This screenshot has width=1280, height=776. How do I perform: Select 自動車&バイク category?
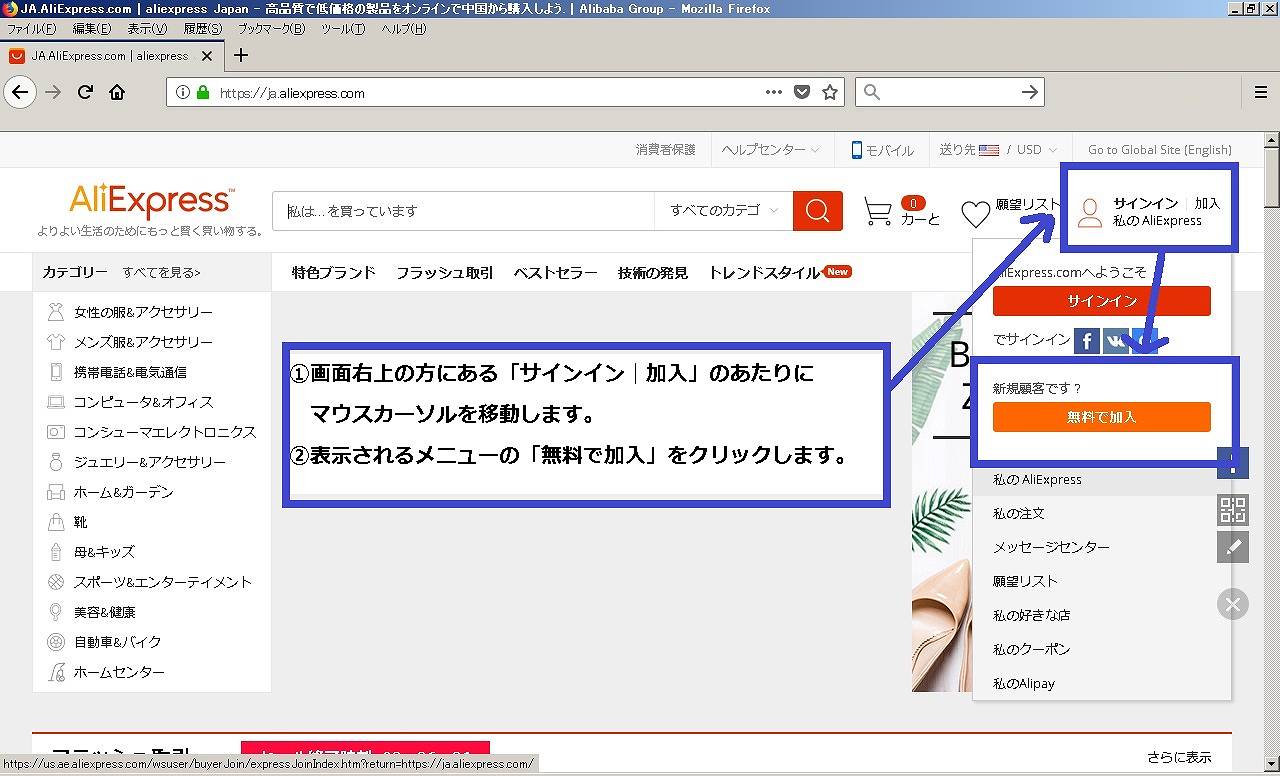pyautogui.click(x=117, y=642)
